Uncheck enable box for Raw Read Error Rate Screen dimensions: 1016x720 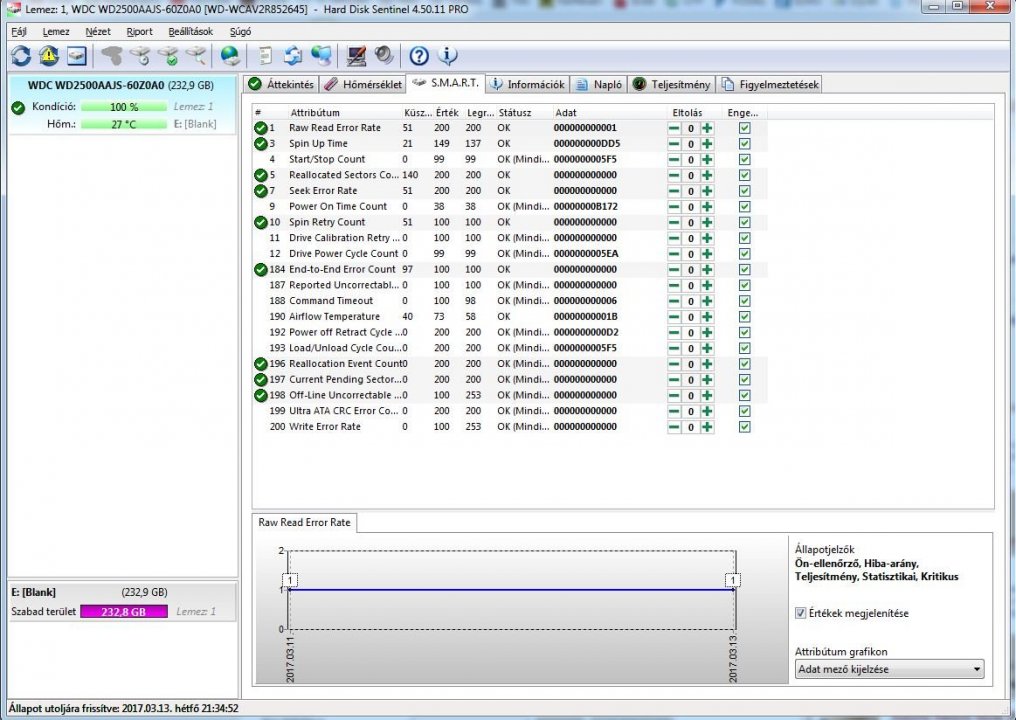click(745, 128)
